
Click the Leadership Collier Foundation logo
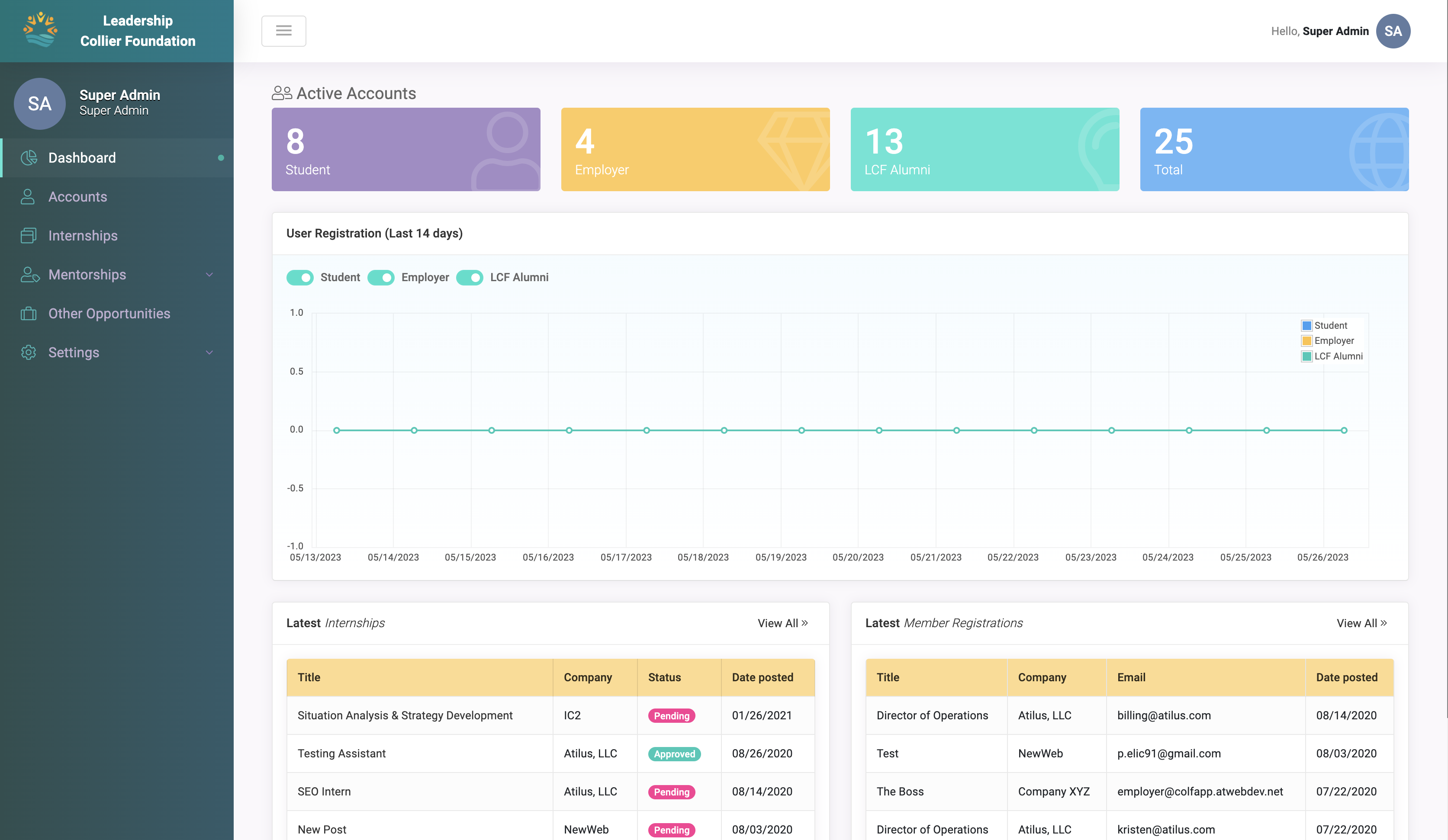tap(40, 30)
